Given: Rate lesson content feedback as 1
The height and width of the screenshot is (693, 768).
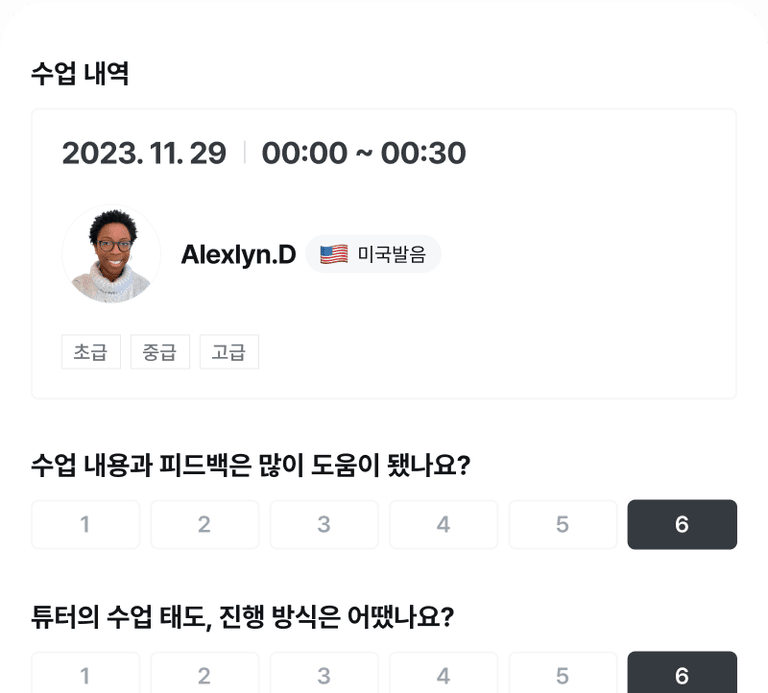Looking at the screenshot, I should coord(85,525).
